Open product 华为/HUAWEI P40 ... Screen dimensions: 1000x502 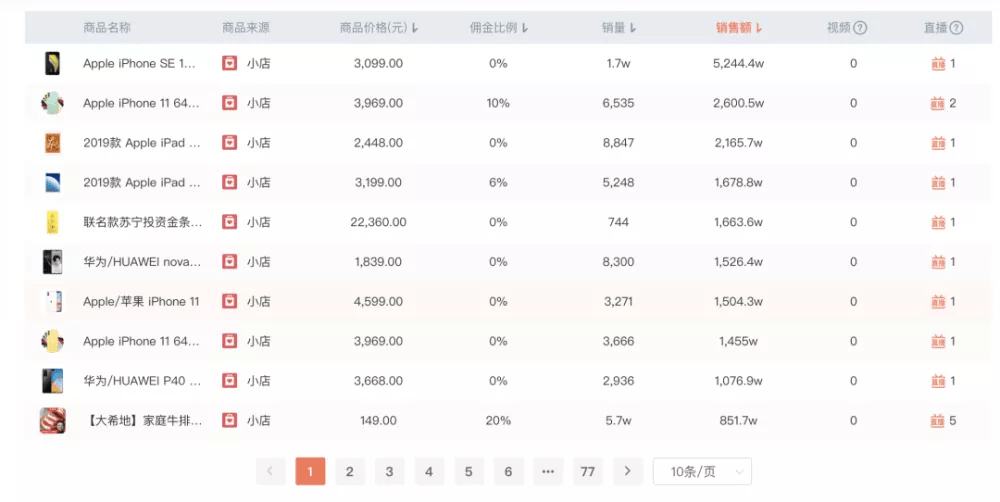coord(142,381)
